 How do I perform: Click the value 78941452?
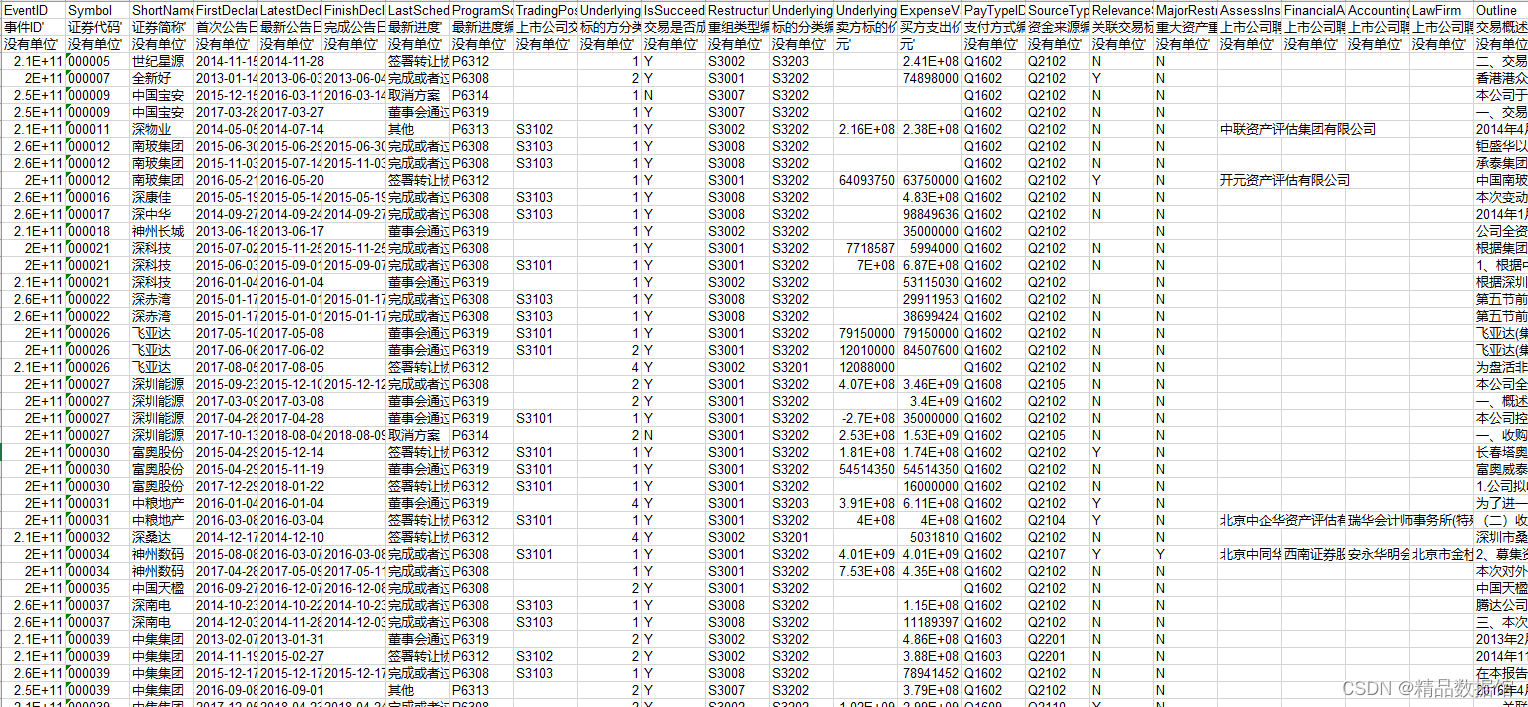929,673
